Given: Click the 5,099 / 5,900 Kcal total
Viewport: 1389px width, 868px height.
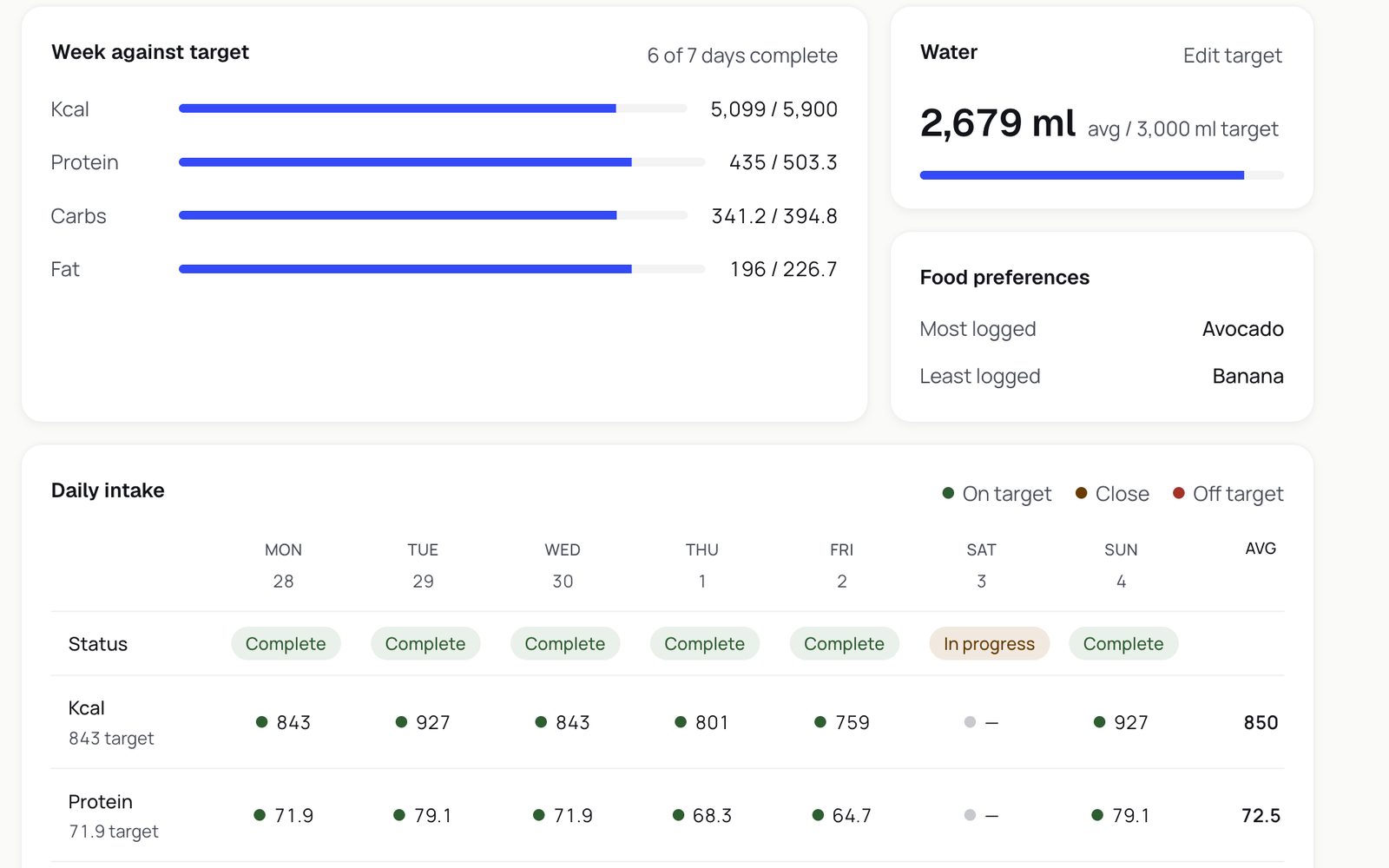Looking at the screenshot, I should tap(774, 109).
